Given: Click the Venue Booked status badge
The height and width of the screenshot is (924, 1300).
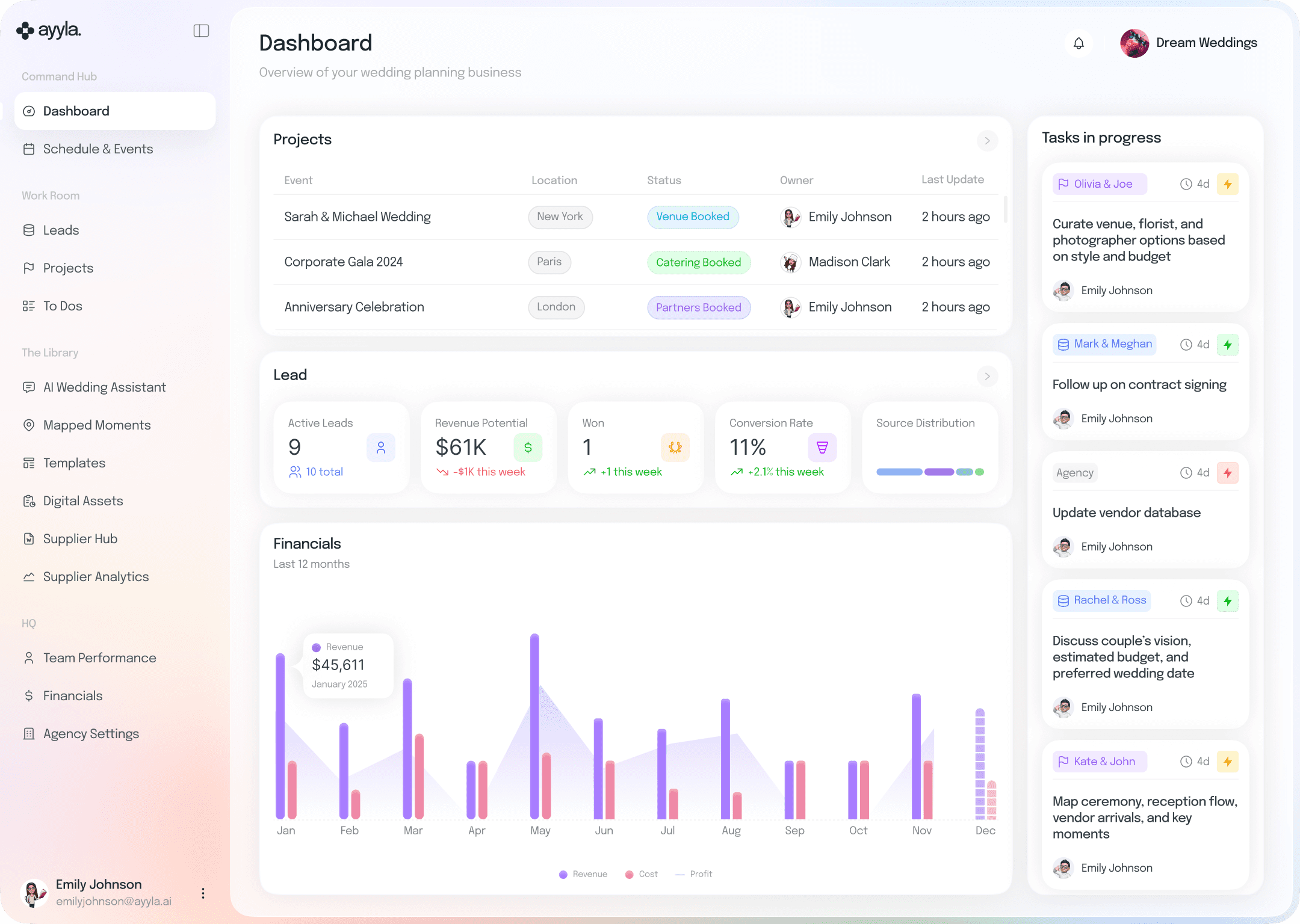Looking at the screenshot, I should (693, 217).
